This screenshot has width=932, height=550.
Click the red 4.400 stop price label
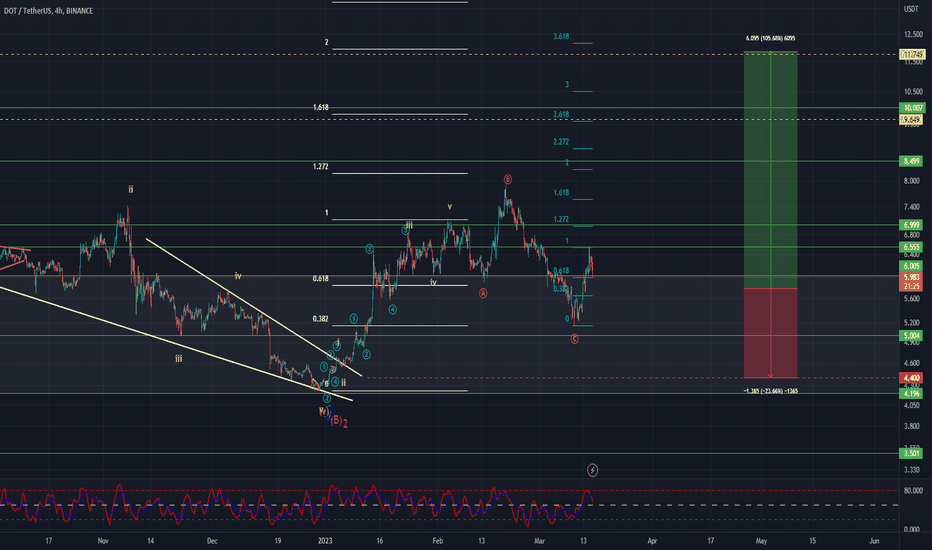(x=911, y=378)
